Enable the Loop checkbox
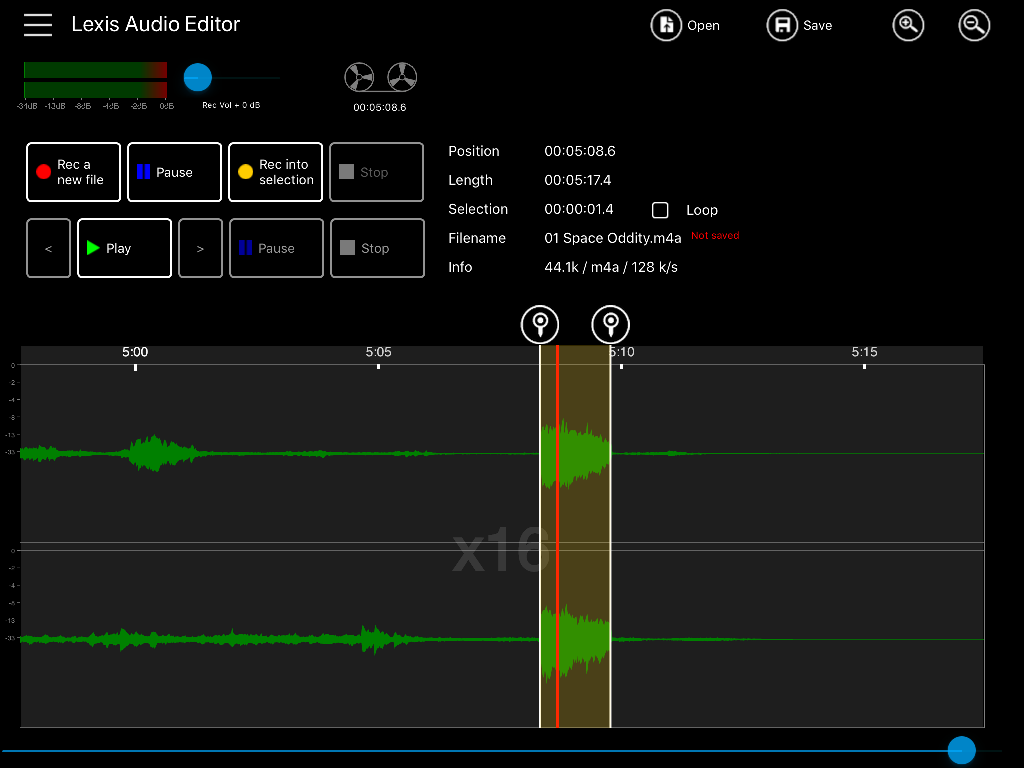 coord(660,210)
